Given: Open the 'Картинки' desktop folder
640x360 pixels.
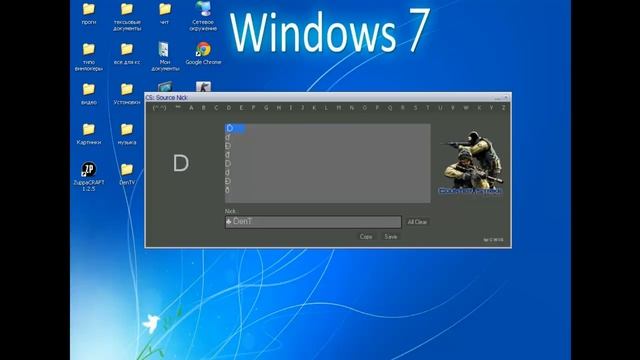Looking at the screenshot, I should coord(89,133).
